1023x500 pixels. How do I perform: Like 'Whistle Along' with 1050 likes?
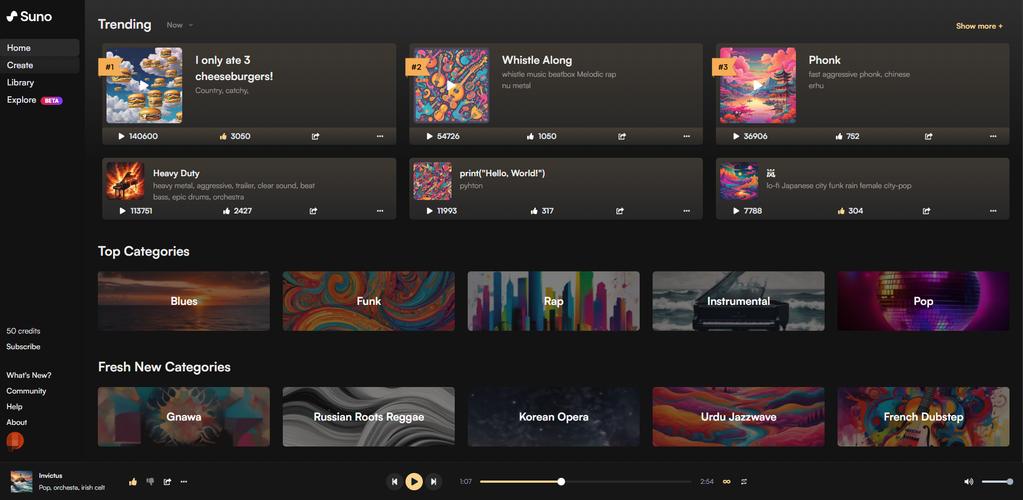[530, 136]
